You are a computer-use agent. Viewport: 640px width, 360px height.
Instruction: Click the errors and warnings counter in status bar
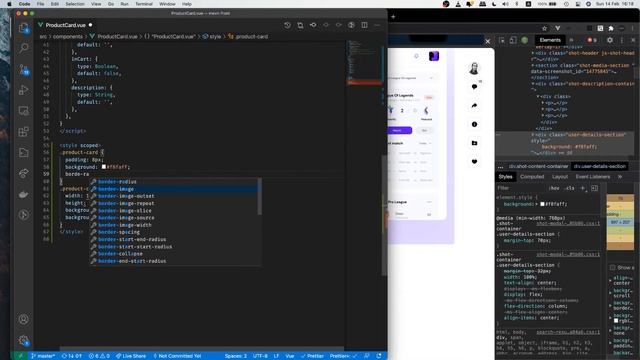pos(99,356)
